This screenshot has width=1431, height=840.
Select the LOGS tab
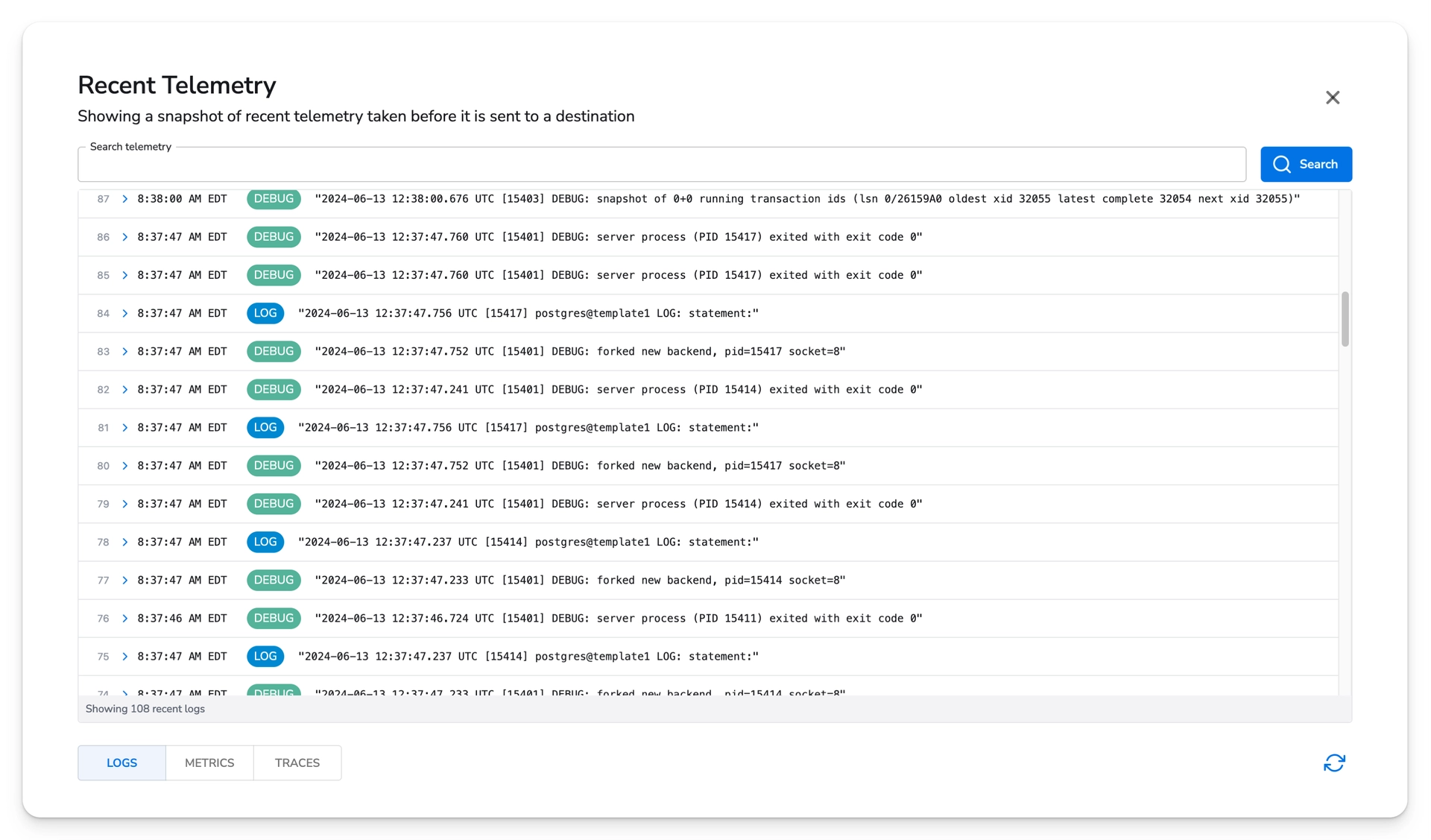[121, 762]
